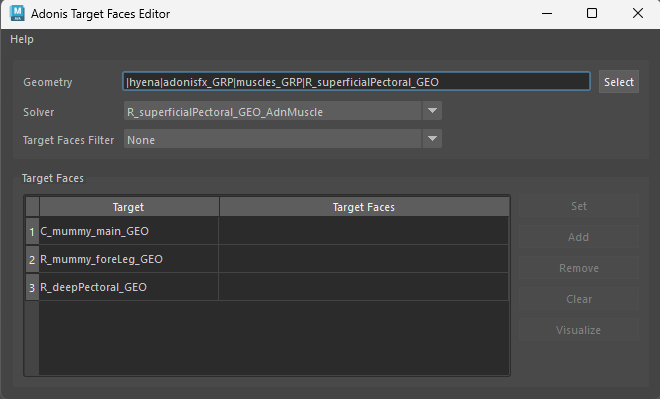Click the Target column header

tap(129, 207)
